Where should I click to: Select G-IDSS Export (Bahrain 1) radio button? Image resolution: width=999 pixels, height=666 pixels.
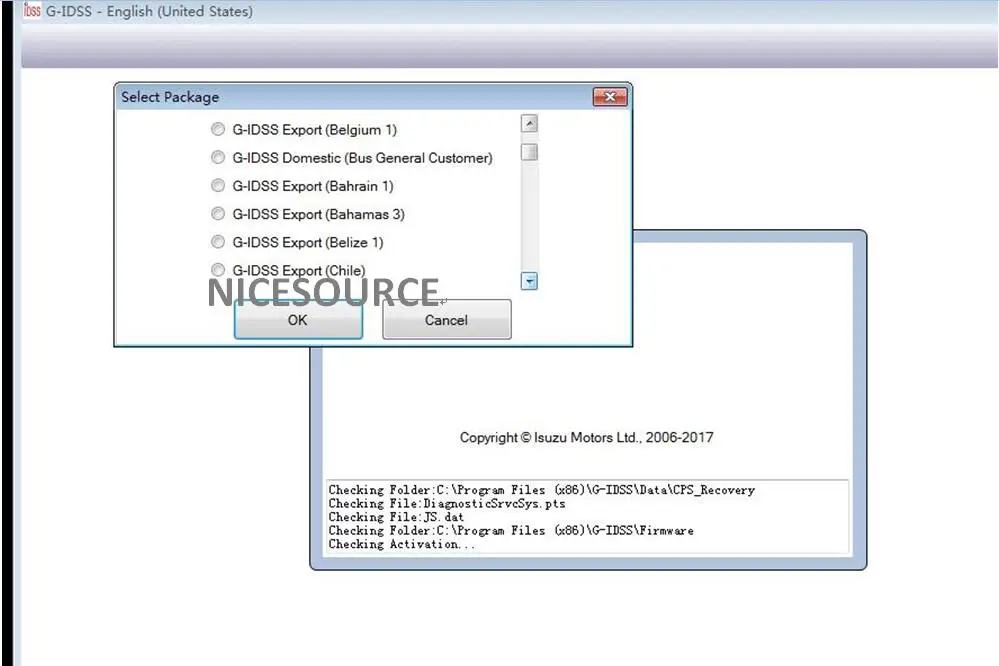point(218,185)
